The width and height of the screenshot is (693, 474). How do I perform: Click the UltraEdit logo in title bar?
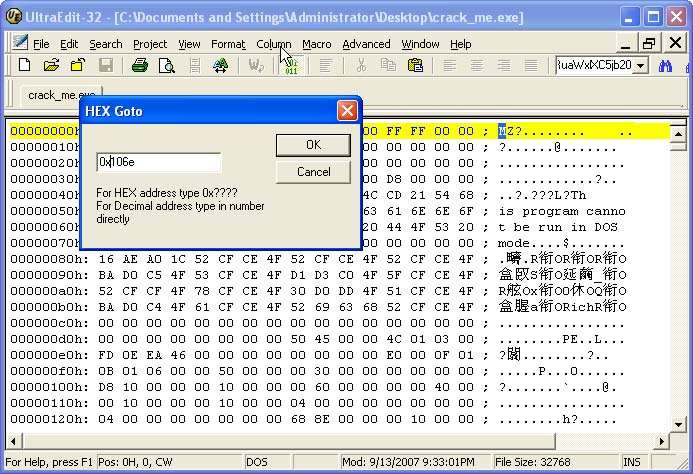[14, 17]
